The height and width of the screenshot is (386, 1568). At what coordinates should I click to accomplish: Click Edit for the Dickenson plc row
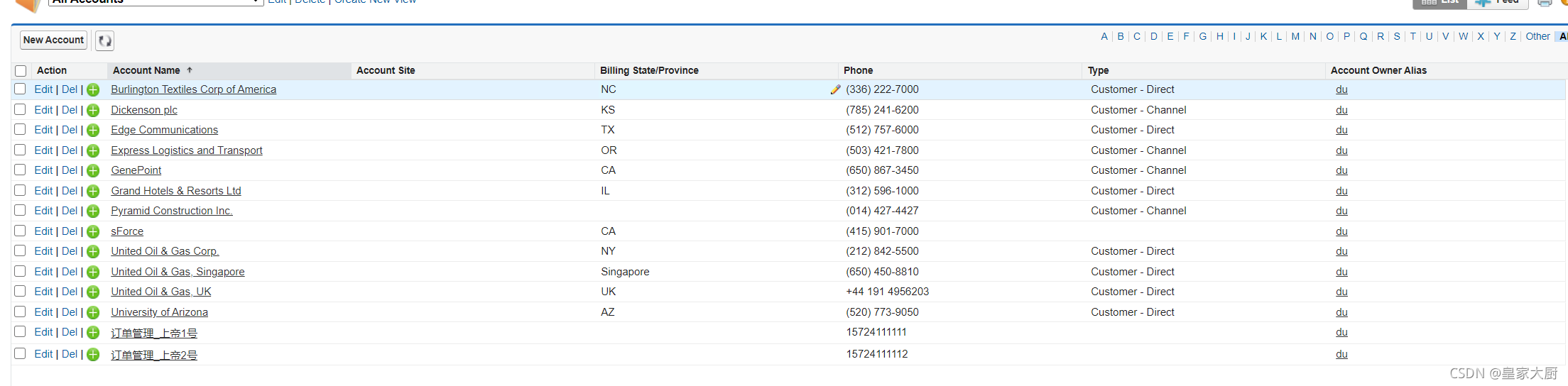point(43,110)
